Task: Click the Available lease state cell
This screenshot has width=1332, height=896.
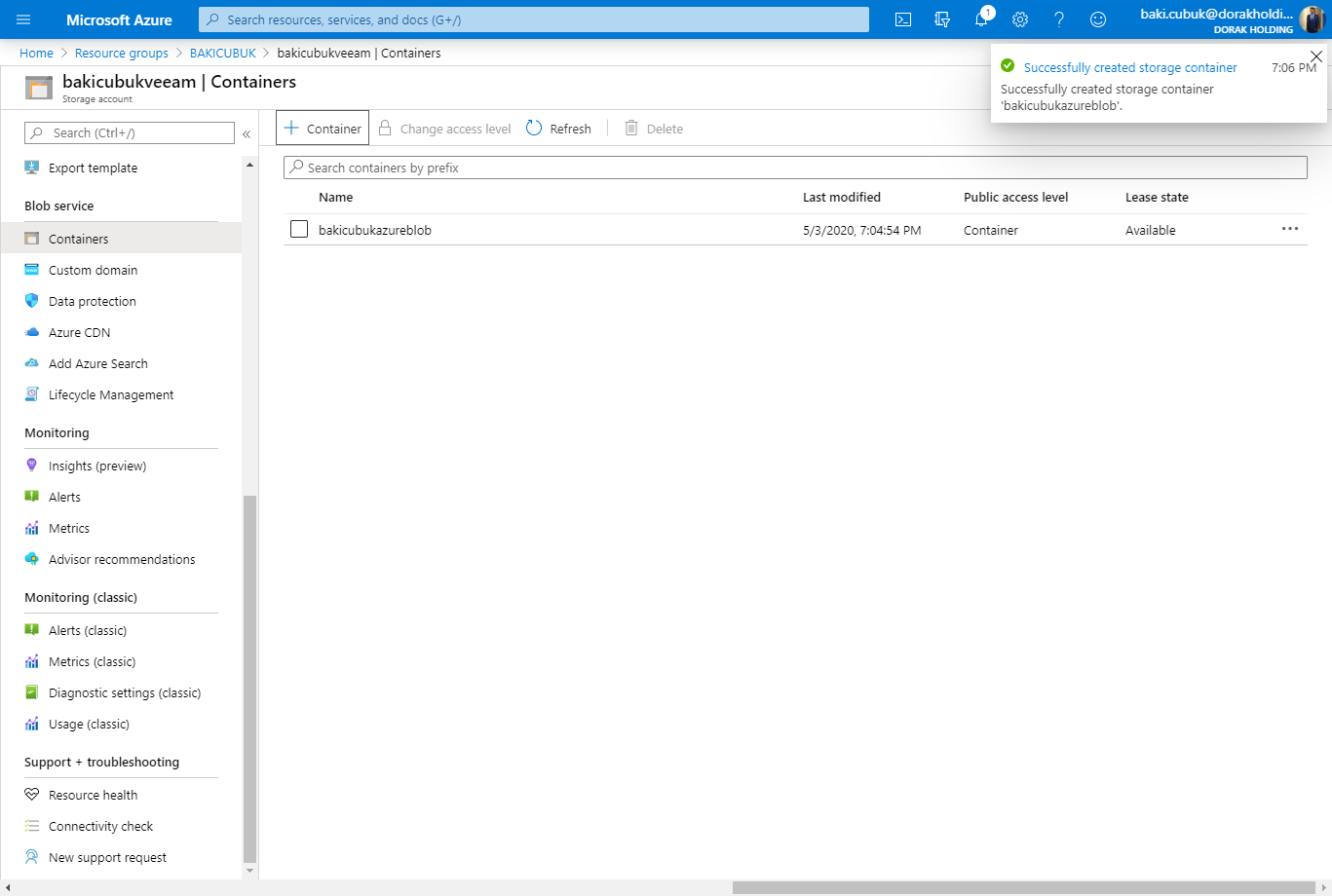Action: pos(1151,230)
